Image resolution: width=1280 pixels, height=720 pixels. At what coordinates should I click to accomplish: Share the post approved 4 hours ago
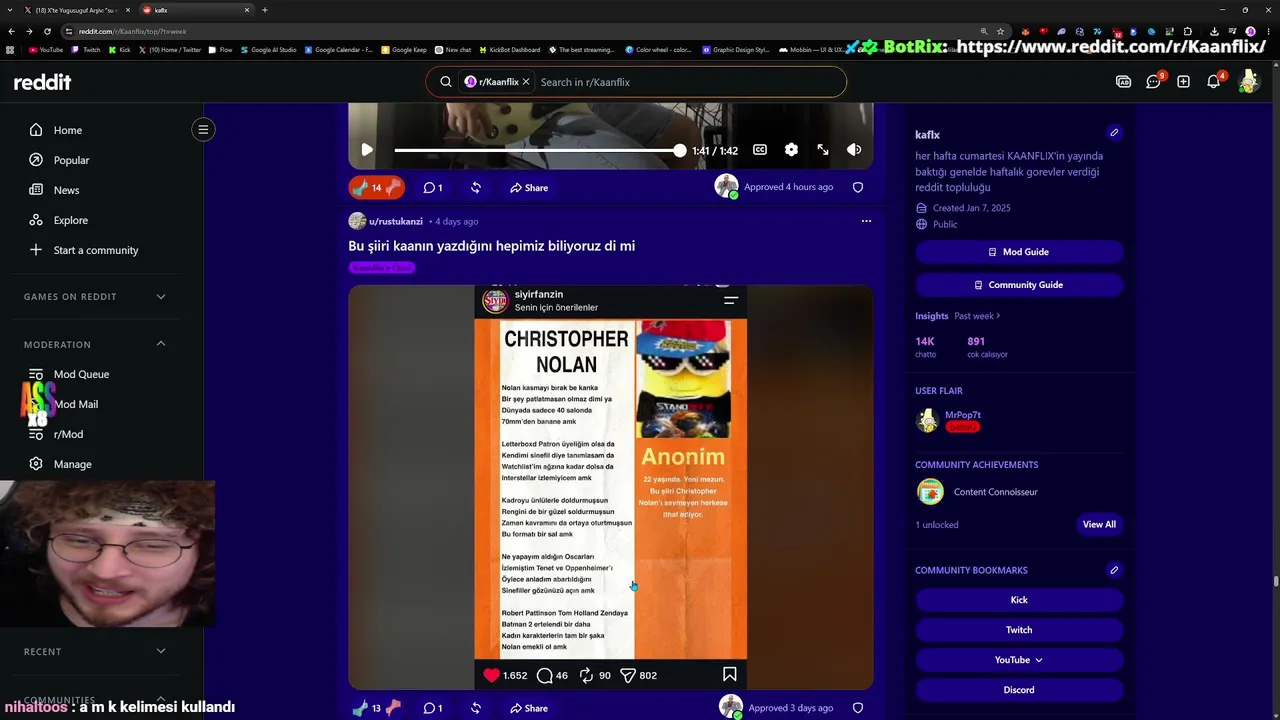(x=528, y=187)
